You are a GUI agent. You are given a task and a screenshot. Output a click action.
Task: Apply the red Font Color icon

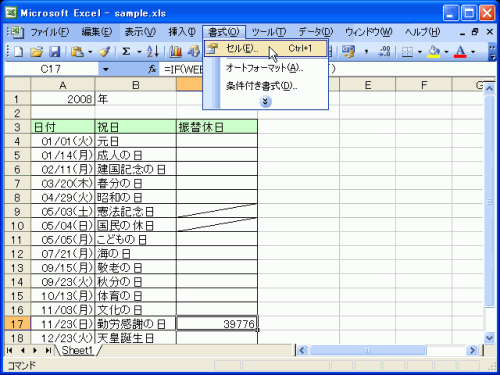click(460, 52)
